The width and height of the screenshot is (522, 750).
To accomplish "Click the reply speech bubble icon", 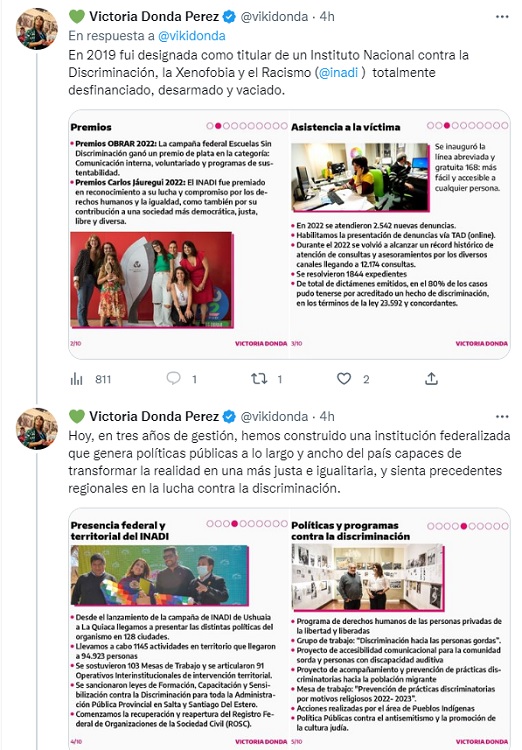I will pos(173,379).
